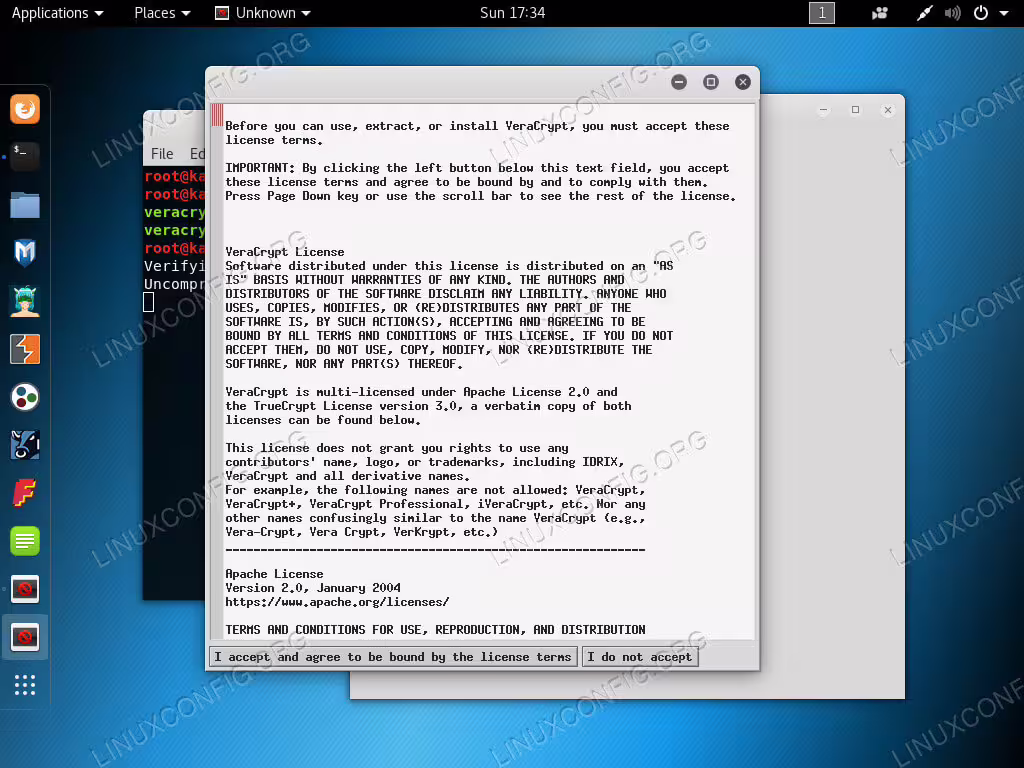The image size is (1024, 768).
Task: Open the green notes dock icon
Action: (x=25, y=541)
